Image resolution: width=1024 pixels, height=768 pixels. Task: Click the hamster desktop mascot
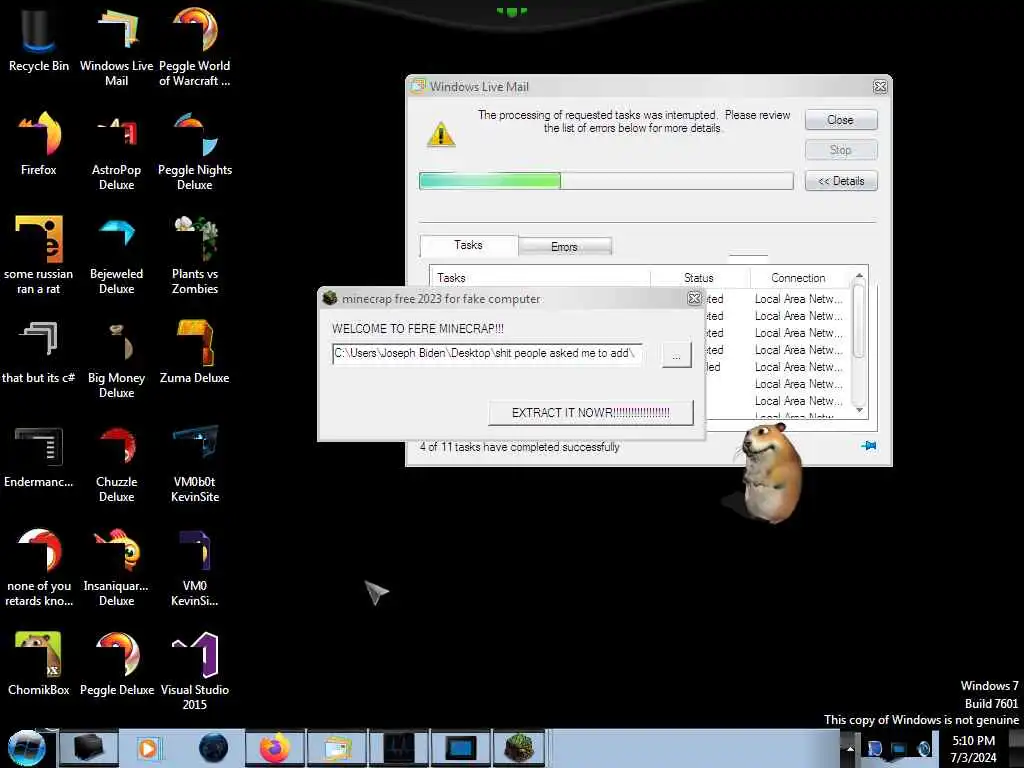[x=771, y=472]
